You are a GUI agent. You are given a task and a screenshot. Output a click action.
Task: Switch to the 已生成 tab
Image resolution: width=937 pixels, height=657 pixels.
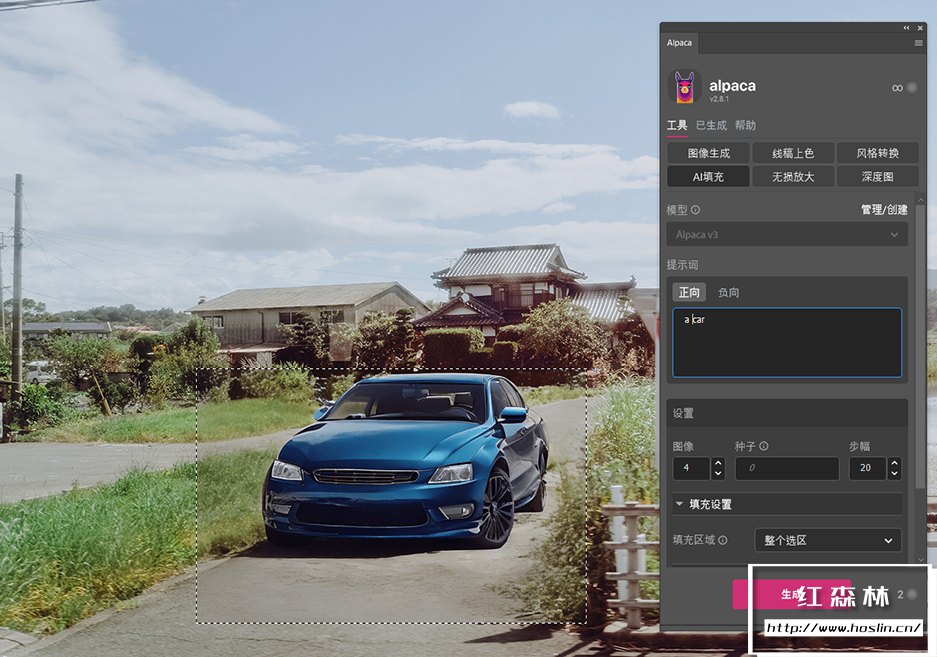tap(711, 126)
